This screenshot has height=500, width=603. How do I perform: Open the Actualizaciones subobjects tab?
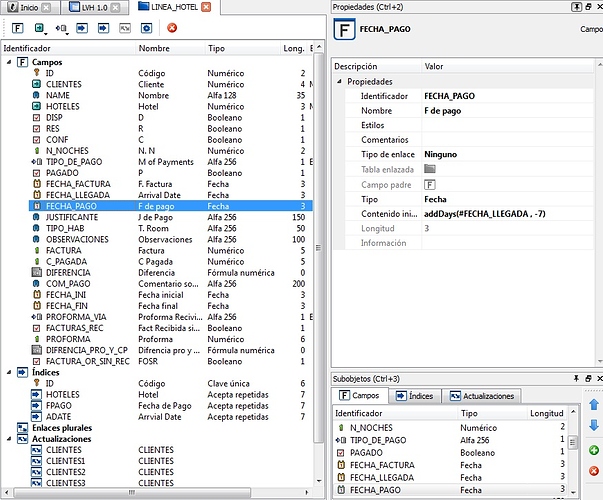pos(481,396)
